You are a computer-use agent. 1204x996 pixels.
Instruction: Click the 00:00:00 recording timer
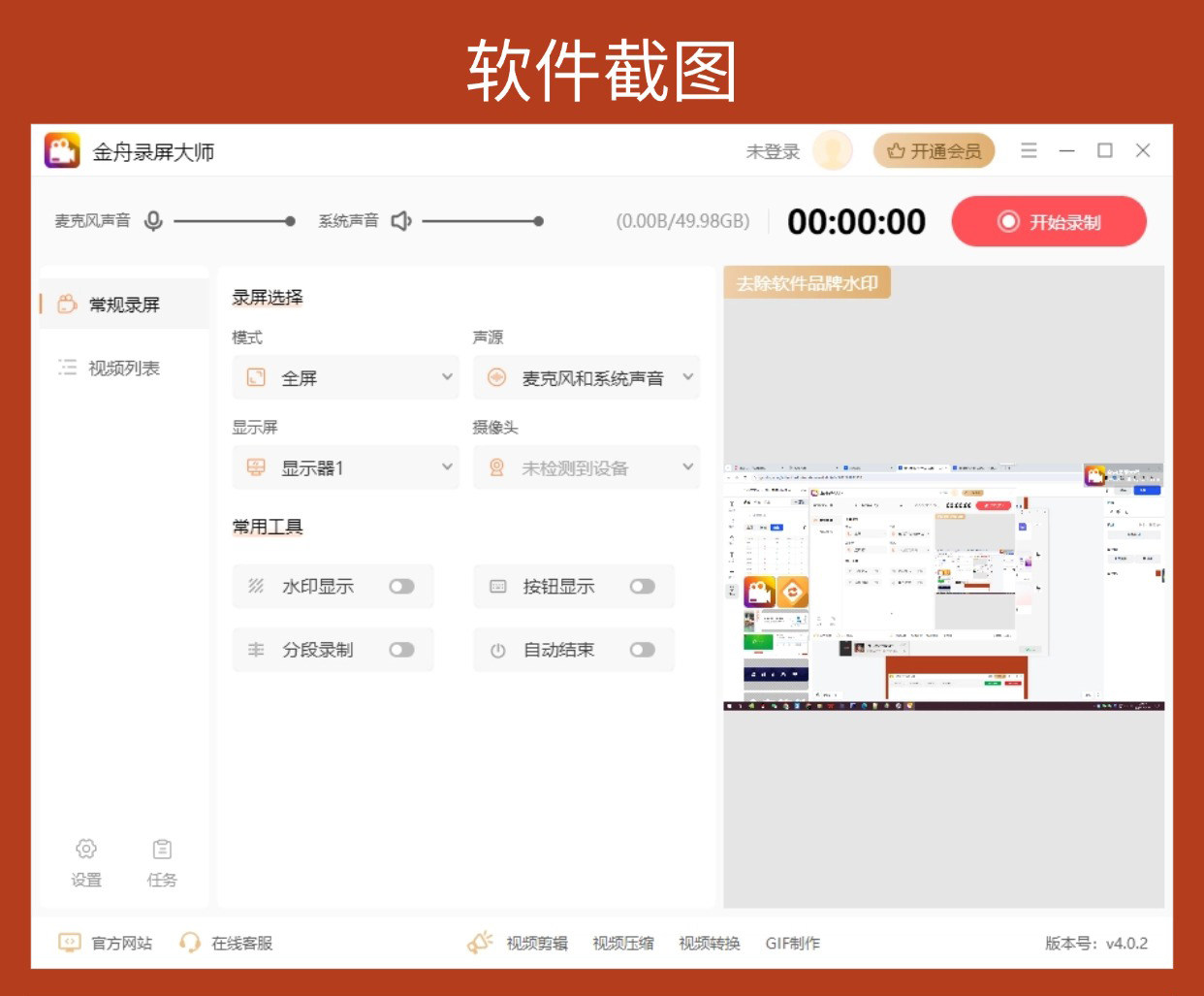[856, 221]
